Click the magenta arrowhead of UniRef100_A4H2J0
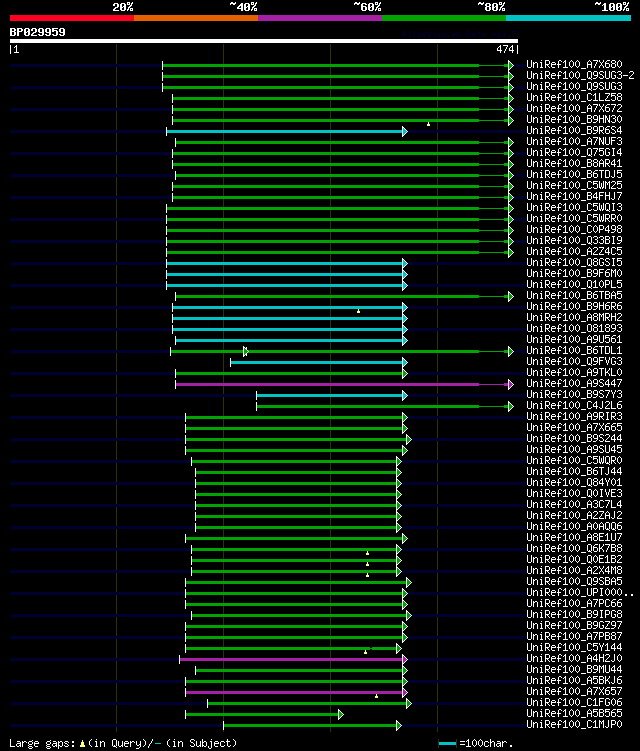 [x=405, y=660]
